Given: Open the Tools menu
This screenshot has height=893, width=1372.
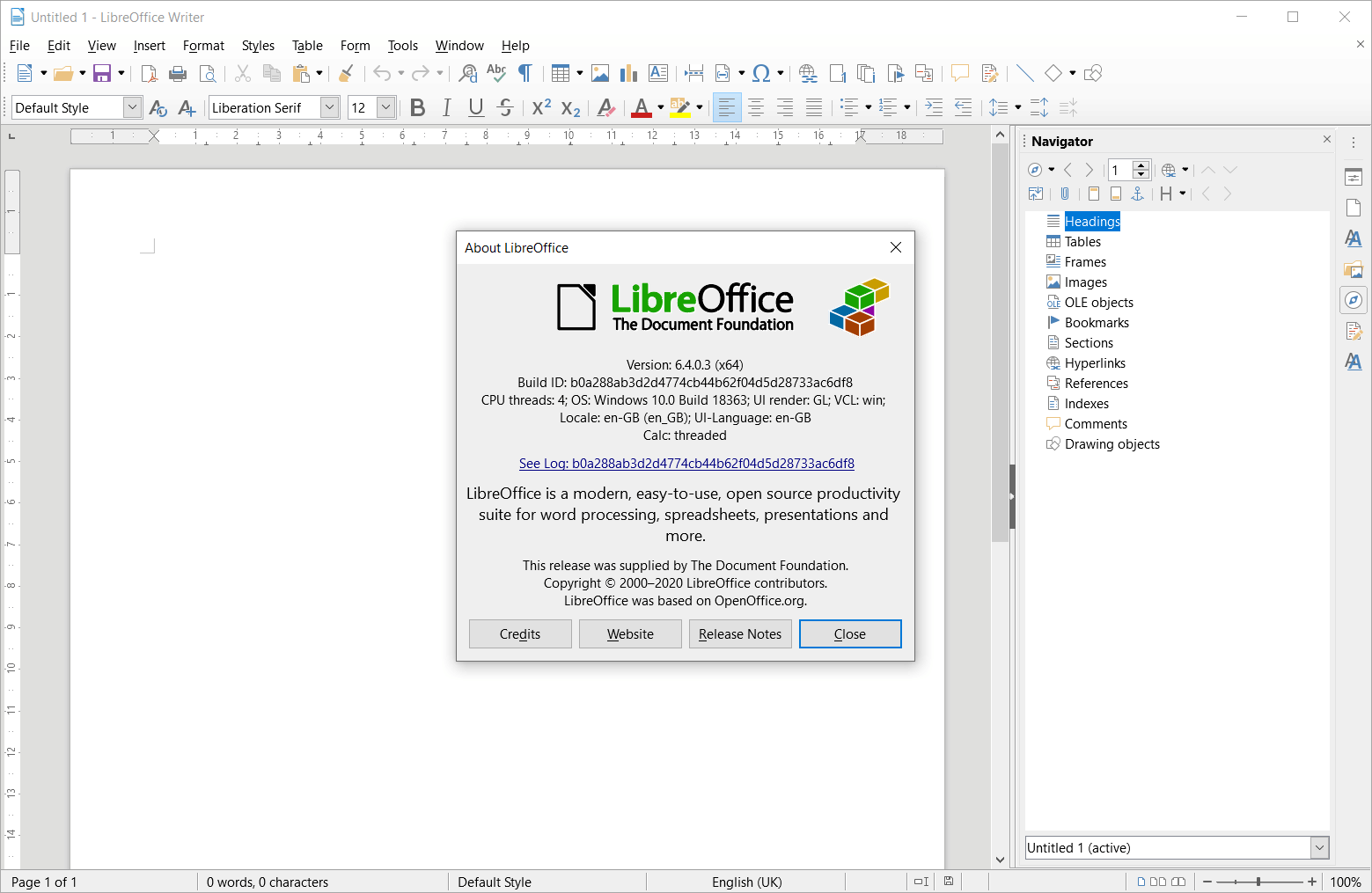Looking at the screenshot, I should tap(403, 46).
